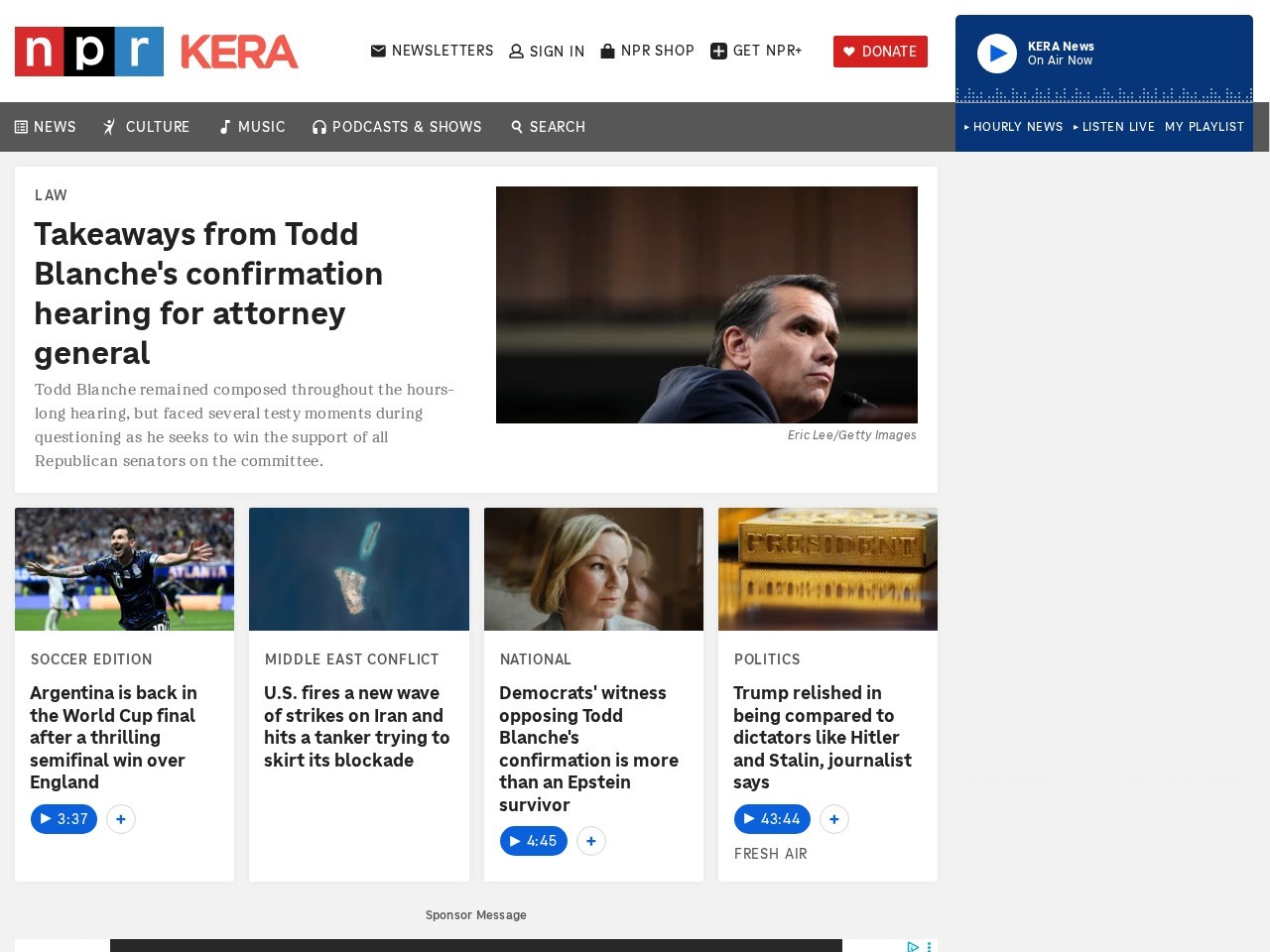
Task: Open the U.S. strikes on Iran story
Action: 357,727
